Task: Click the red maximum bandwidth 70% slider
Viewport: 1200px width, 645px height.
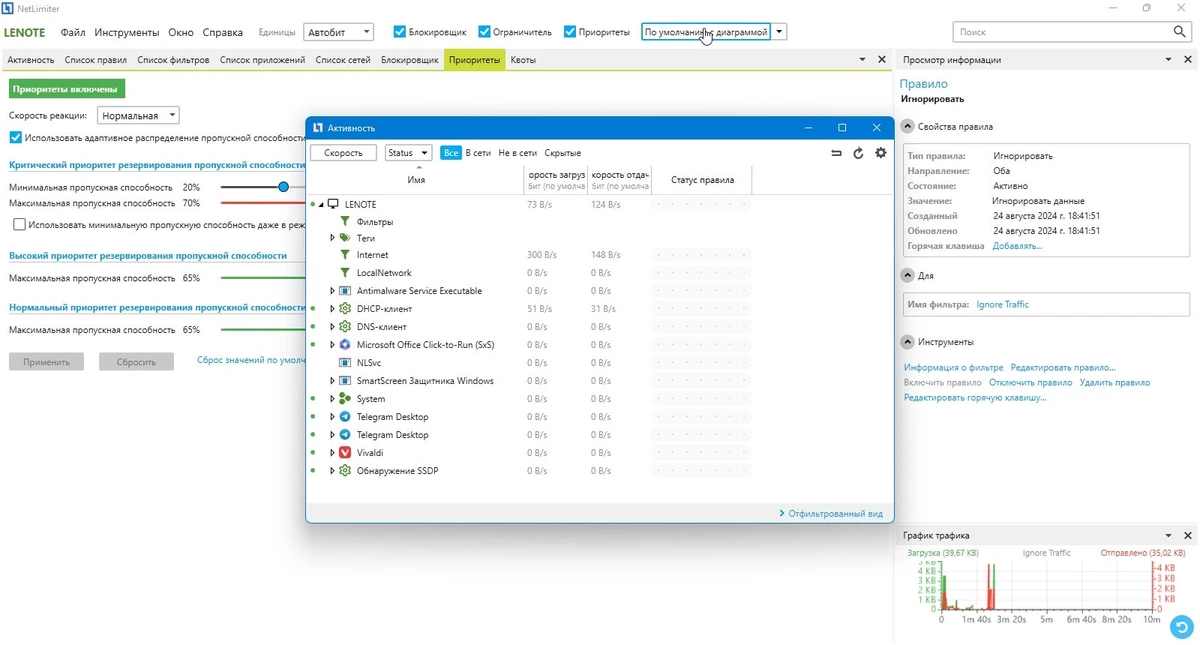Action: point(263,203)
